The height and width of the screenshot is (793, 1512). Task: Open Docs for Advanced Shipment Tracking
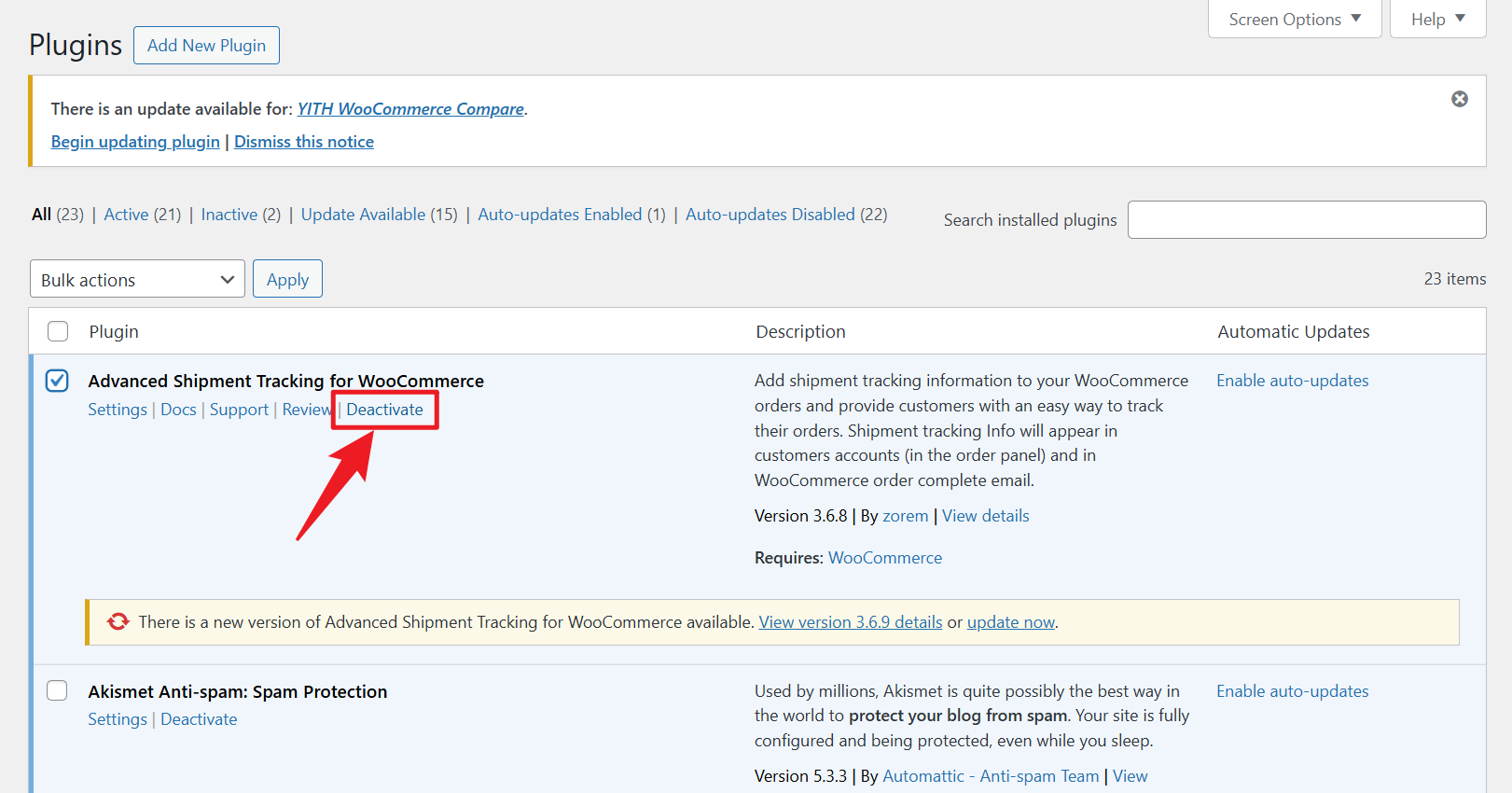[178, 410]
